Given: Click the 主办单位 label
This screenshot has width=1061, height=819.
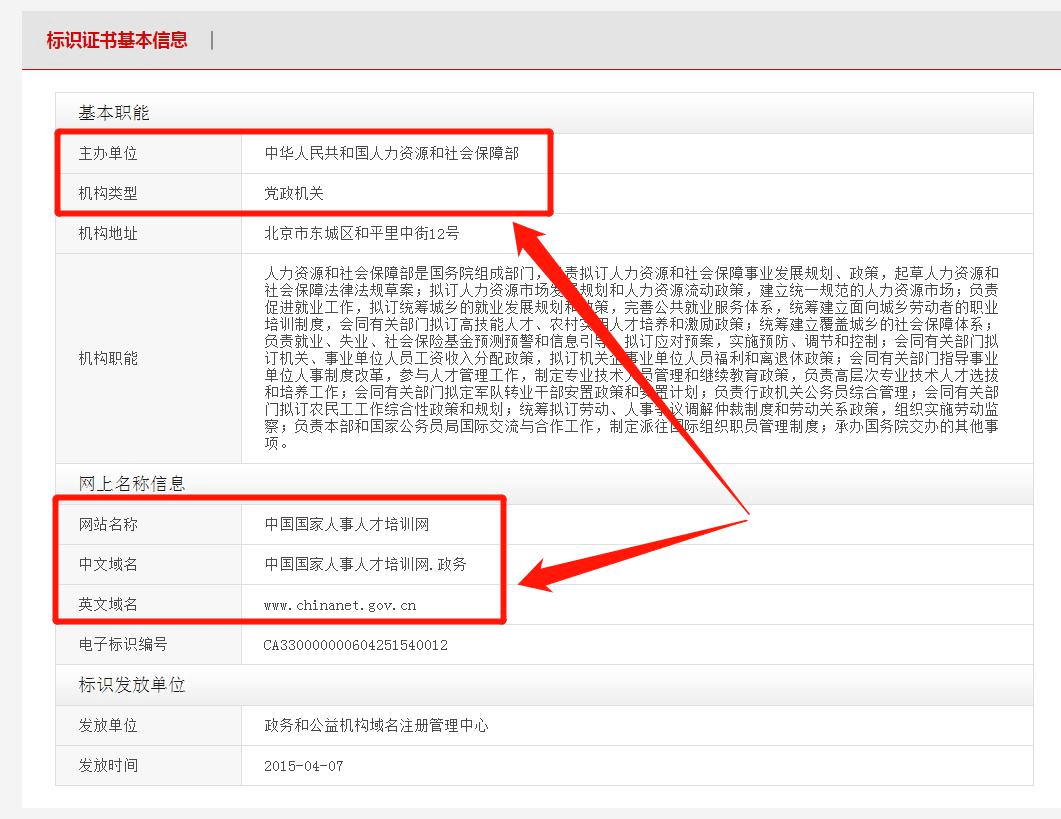Looking at the screenshot, I should 108,154.
